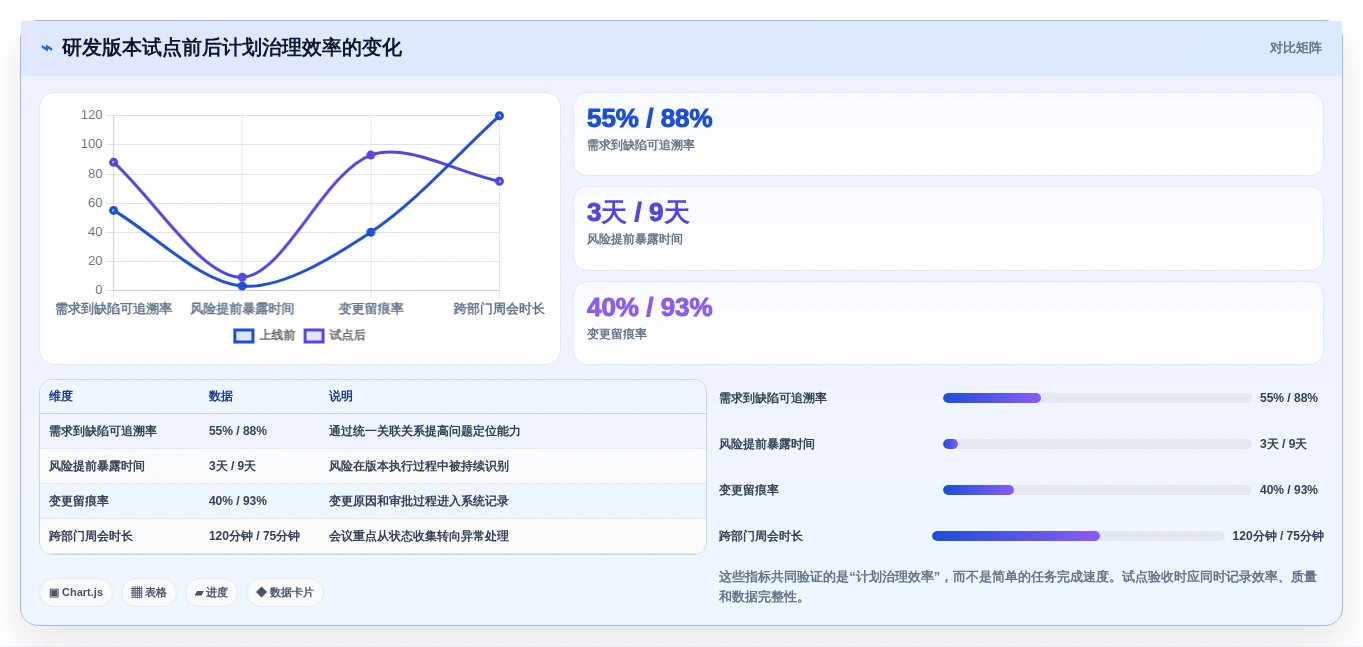
Task: Click 上线前 data point at 变更留痕率
Action: (371, 232)
